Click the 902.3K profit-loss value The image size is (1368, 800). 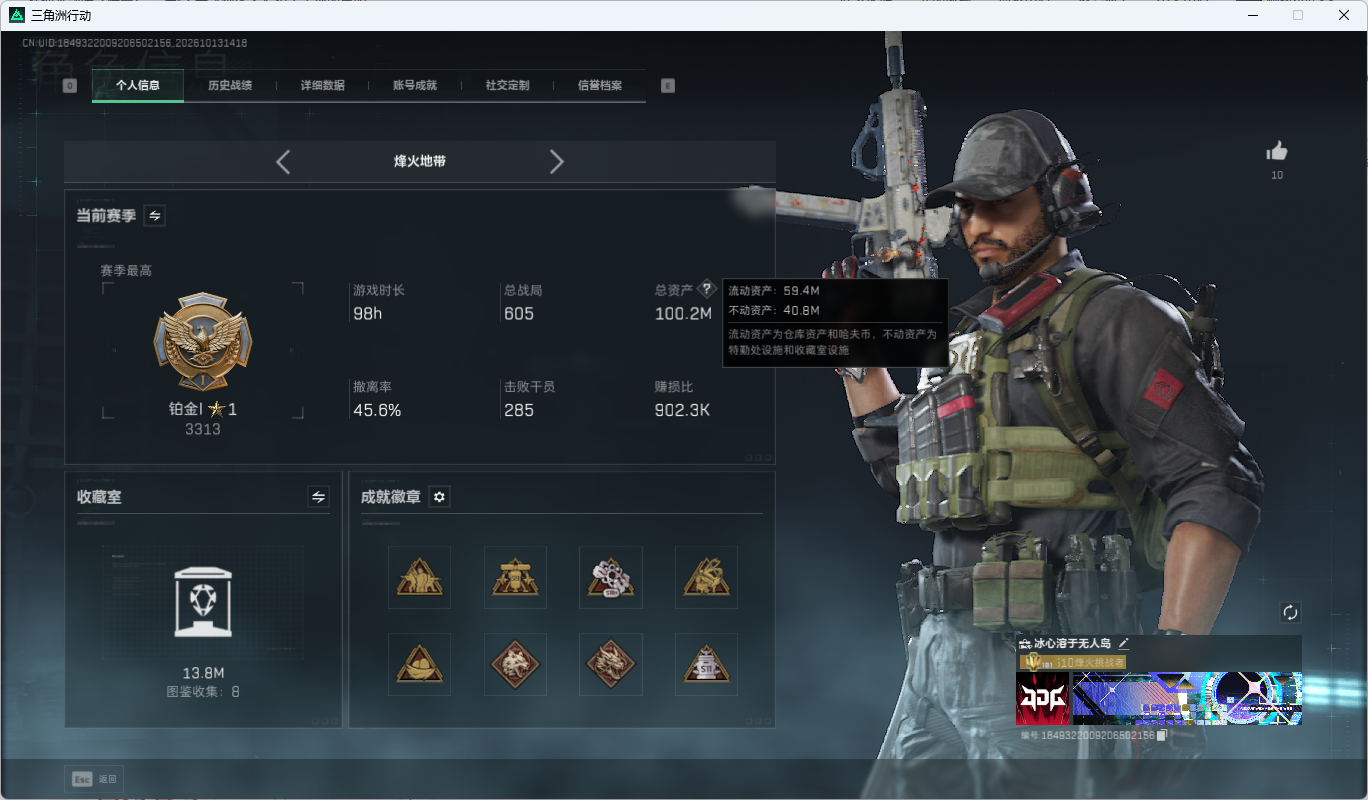[x=682, y=411]
